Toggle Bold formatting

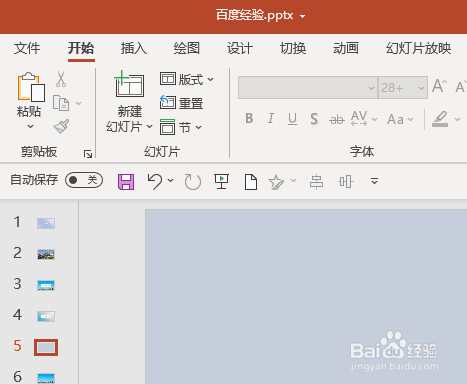click(249, 118)
